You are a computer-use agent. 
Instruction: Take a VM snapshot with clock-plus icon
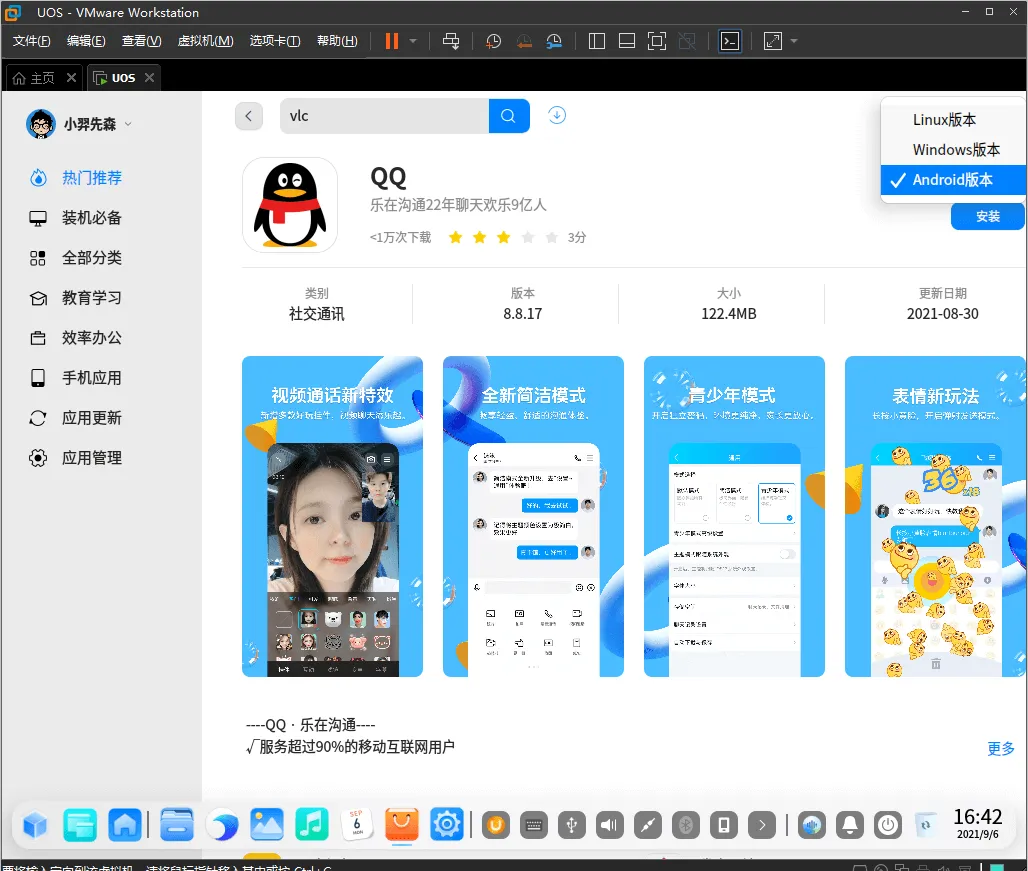pos(493,41)
